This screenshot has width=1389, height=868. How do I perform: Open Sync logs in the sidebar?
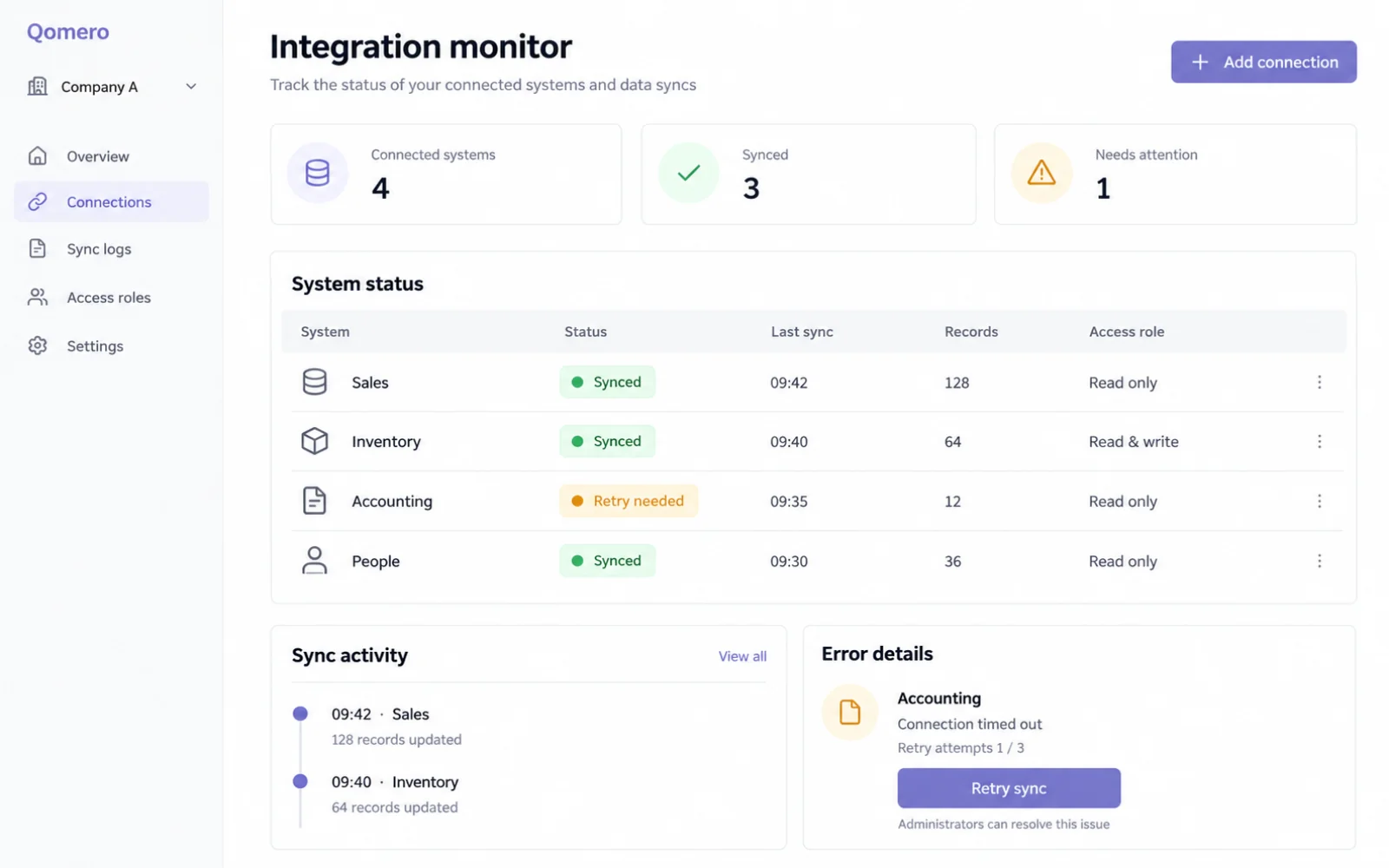pos(111,249)
